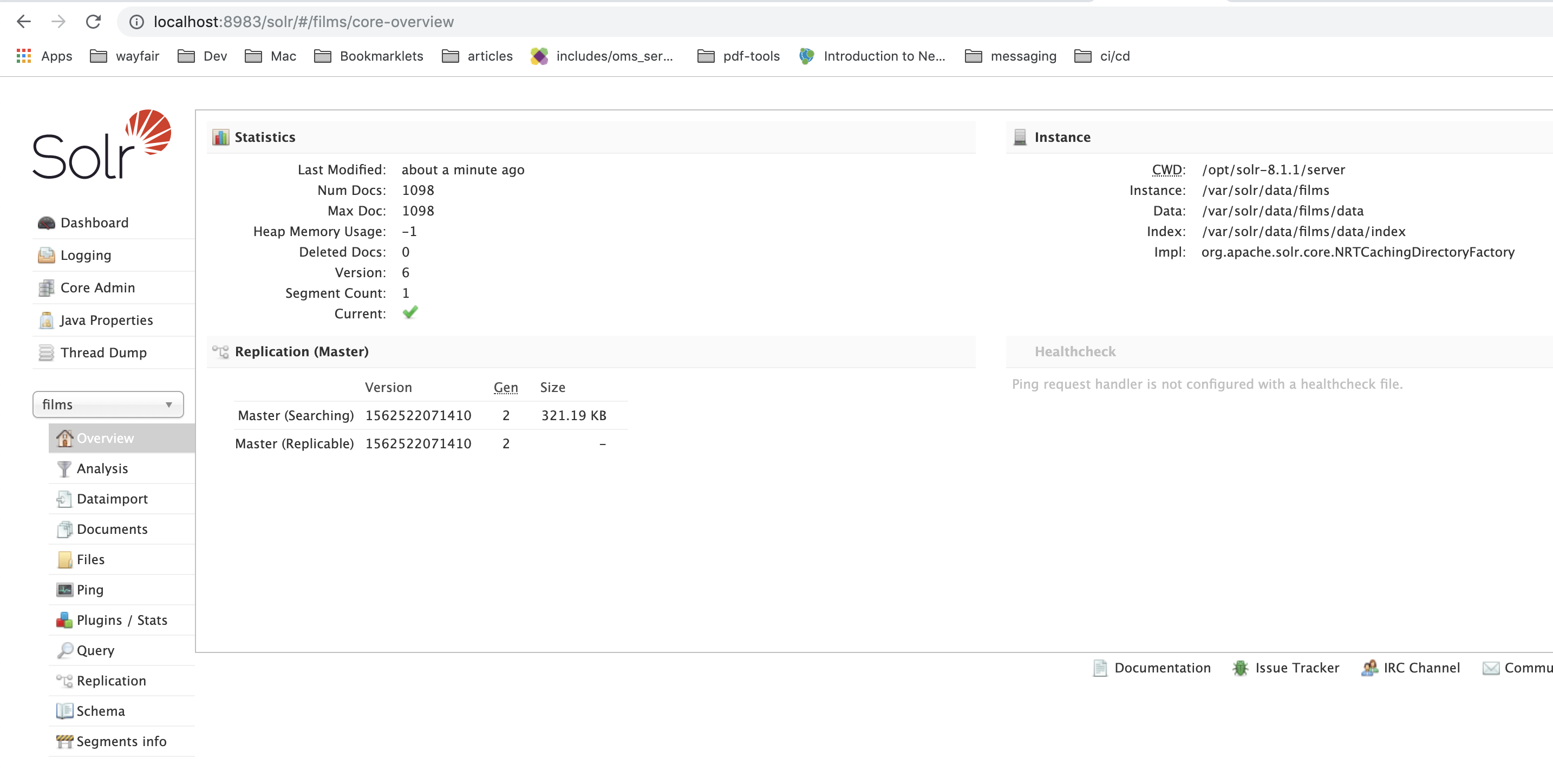Click the Segments info icon
This screenshot has width=1553, height=784.
64,742
